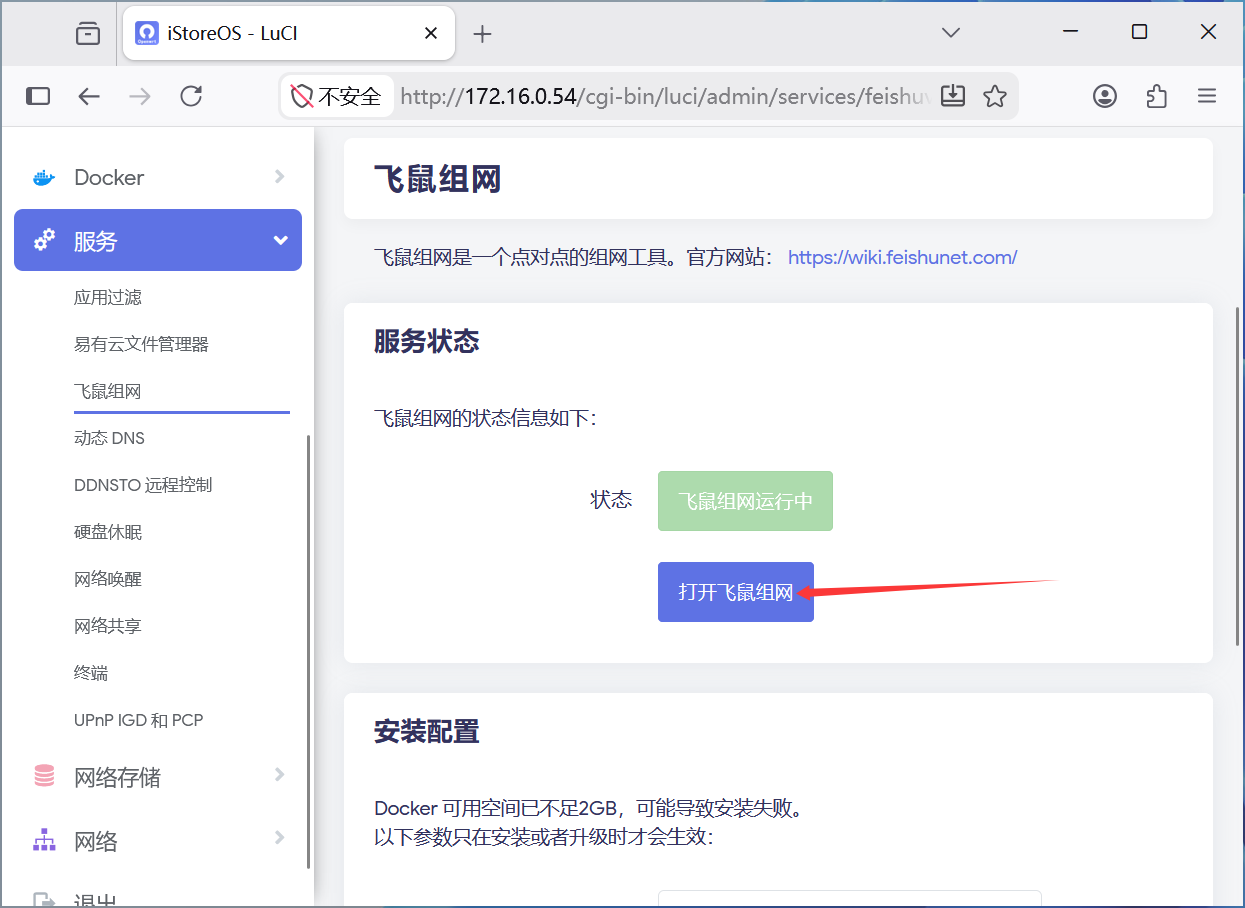
Task: Select 飞鼠组网 in the sidebar
Action: click(108, 391)
